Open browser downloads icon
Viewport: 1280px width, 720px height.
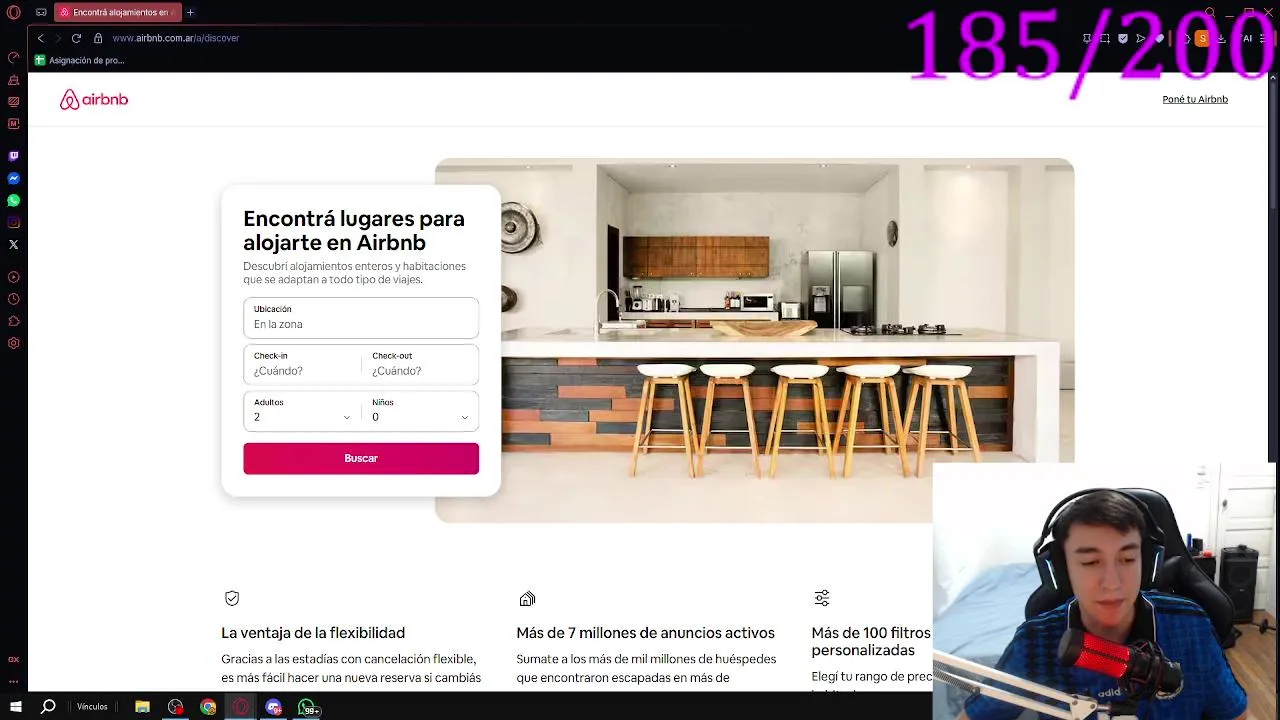coord(1221,38)
